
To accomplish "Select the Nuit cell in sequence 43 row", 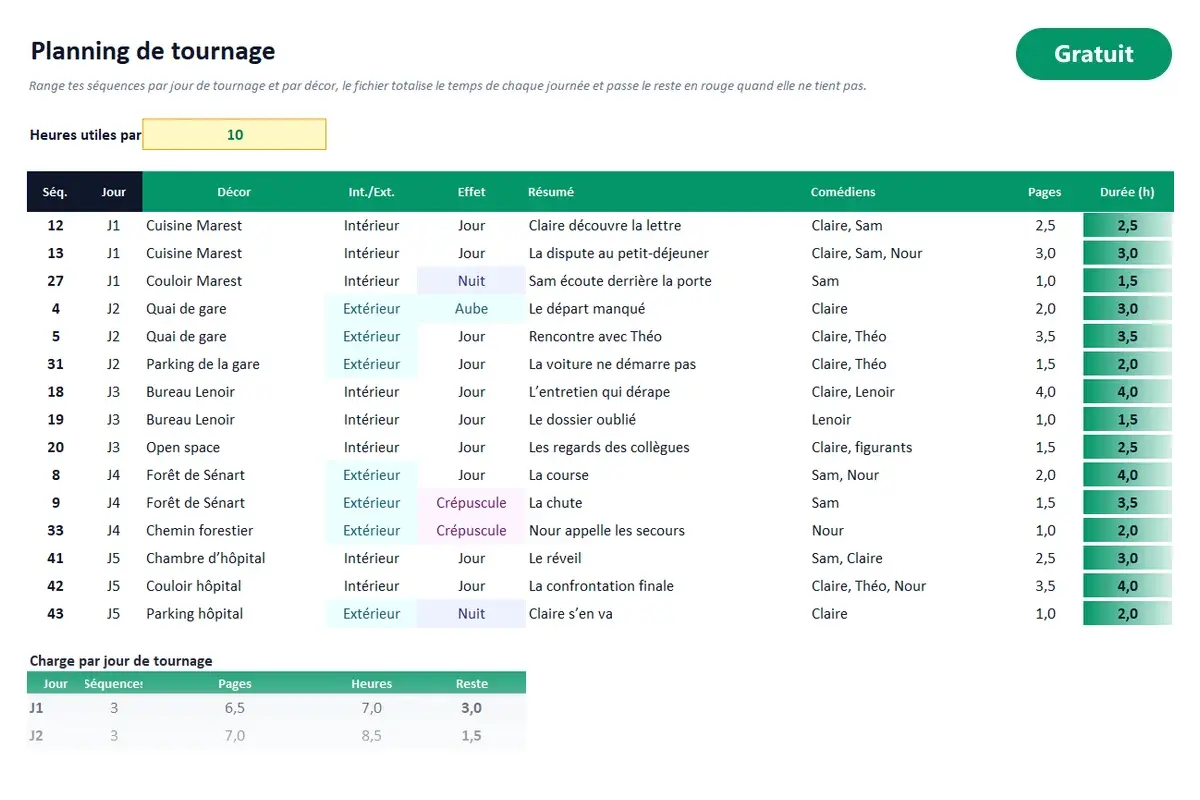I will point(472,614).
